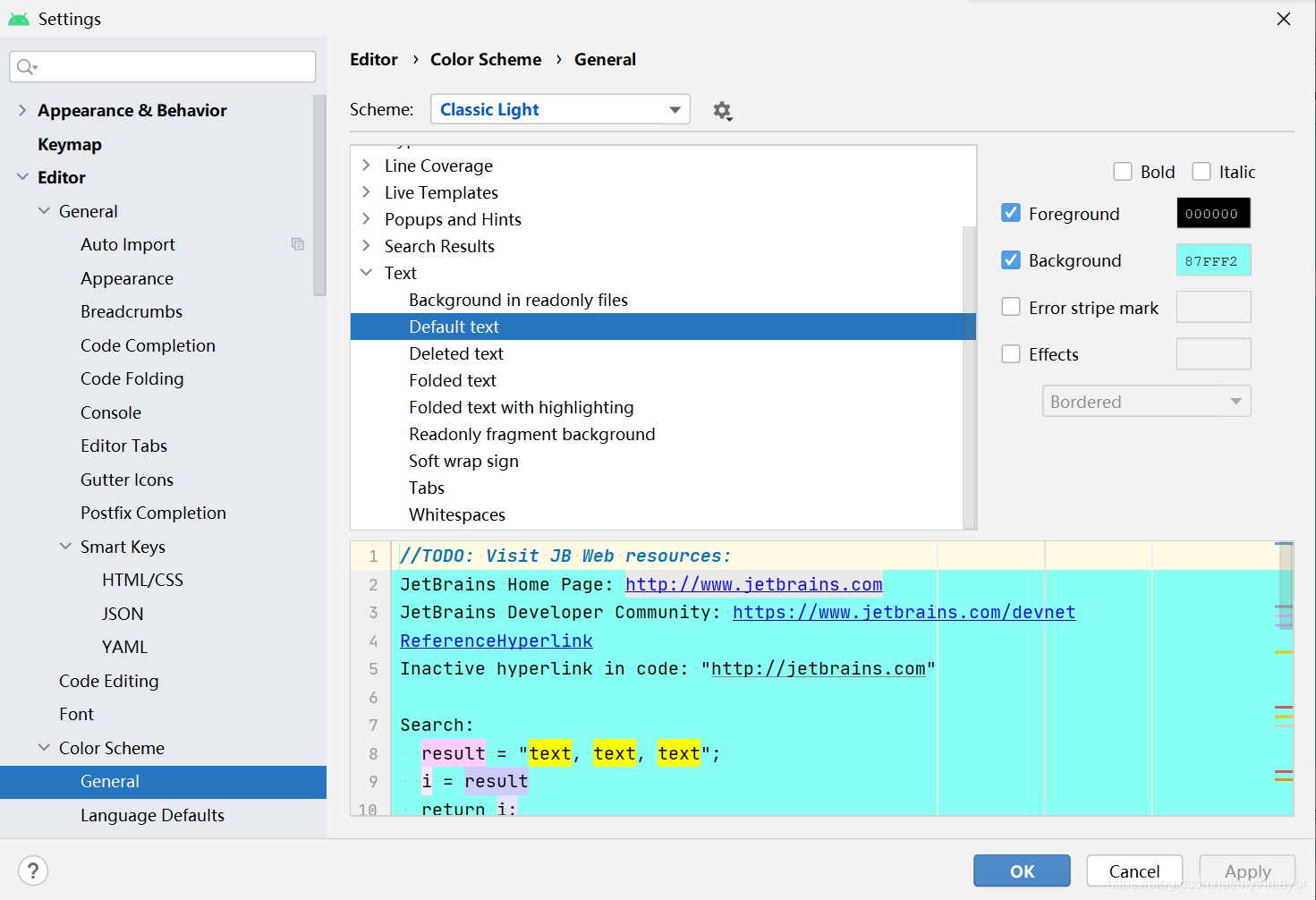Select Default text item

tap(663, 327)
